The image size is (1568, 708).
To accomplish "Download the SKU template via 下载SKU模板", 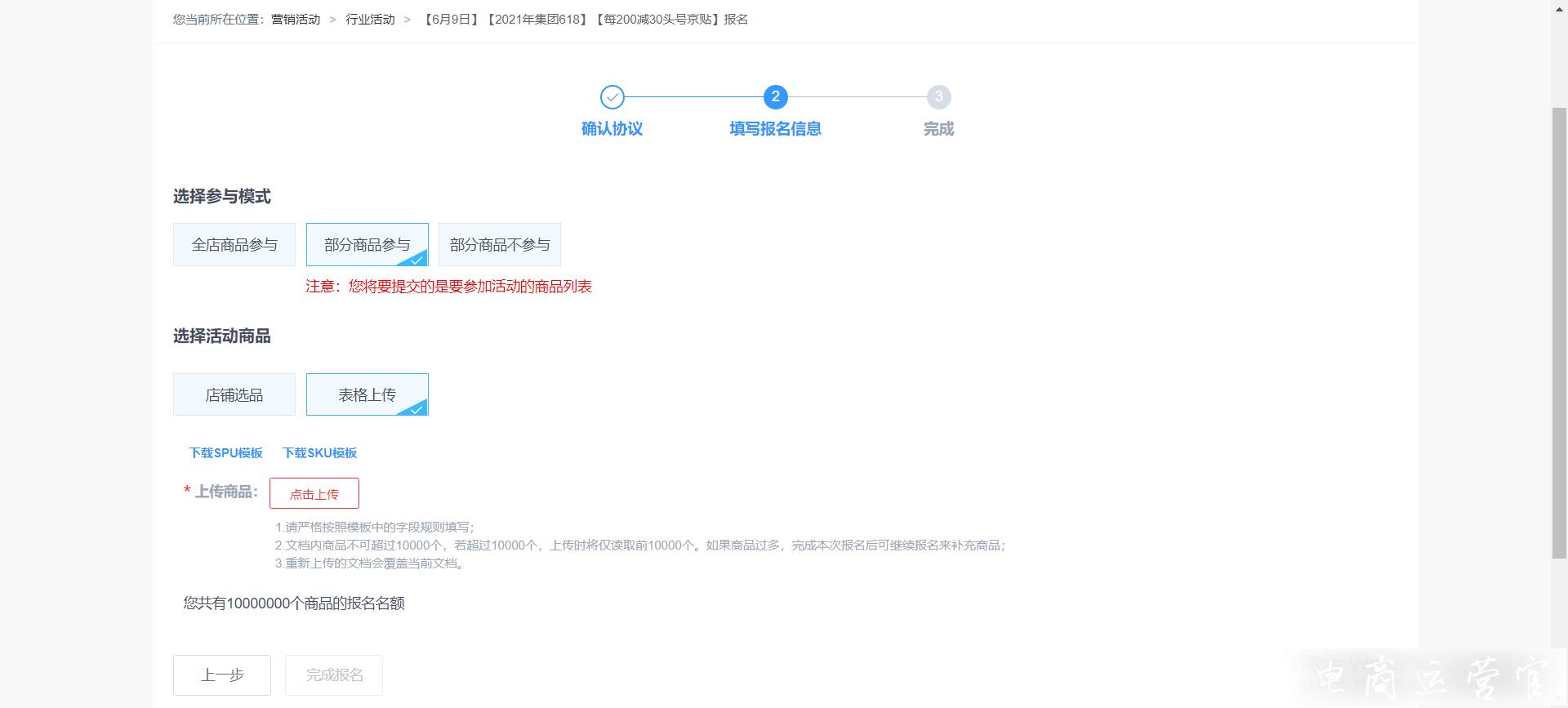I will coord(320,452).
